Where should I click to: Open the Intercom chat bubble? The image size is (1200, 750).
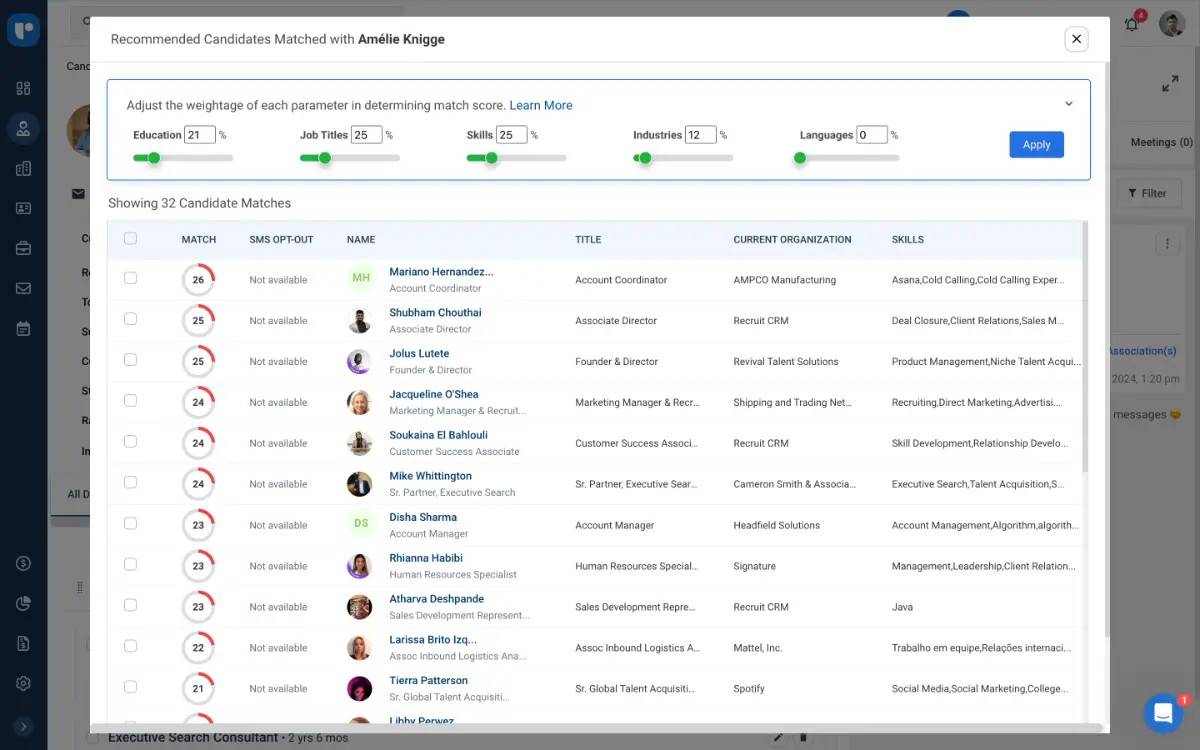[x=1162, y=713]
